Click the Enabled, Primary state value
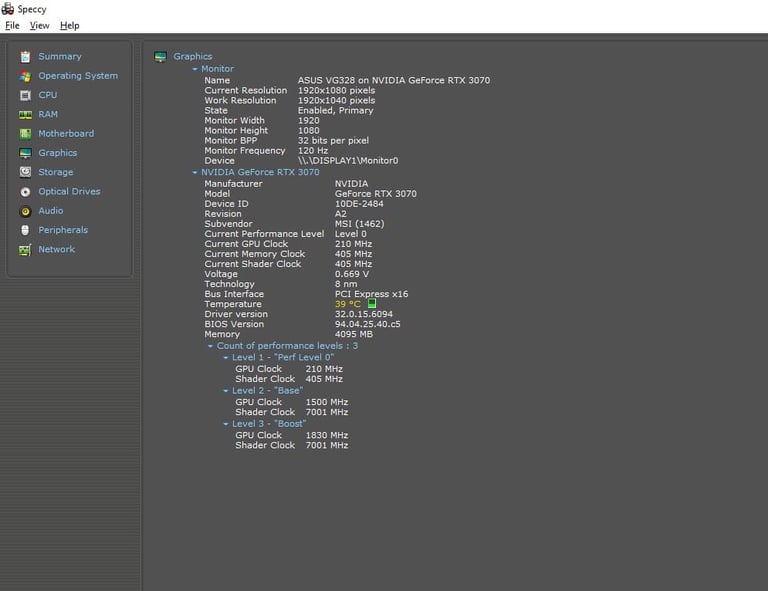The width and height of the screenshot is (768, 591). pos(336,111)
